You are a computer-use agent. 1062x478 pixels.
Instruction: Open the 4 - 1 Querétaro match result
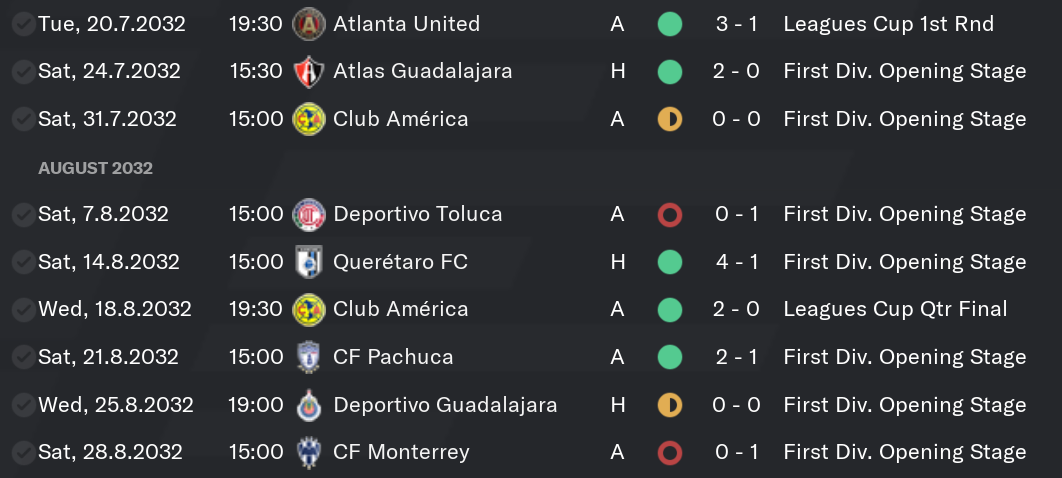click(736, 262)
